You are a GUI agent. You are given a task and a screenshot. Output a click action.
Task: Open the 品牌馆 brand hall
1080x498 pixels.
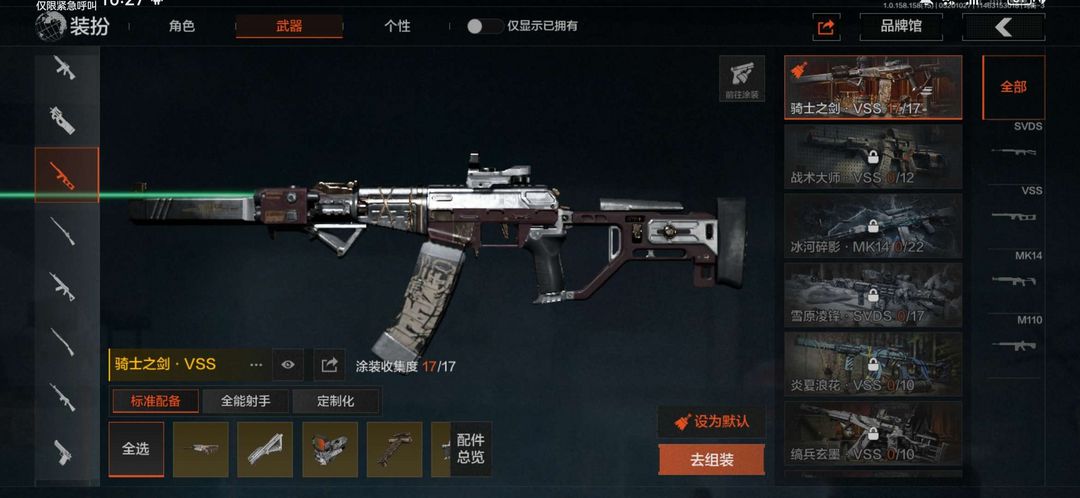[x=901, y=28]
